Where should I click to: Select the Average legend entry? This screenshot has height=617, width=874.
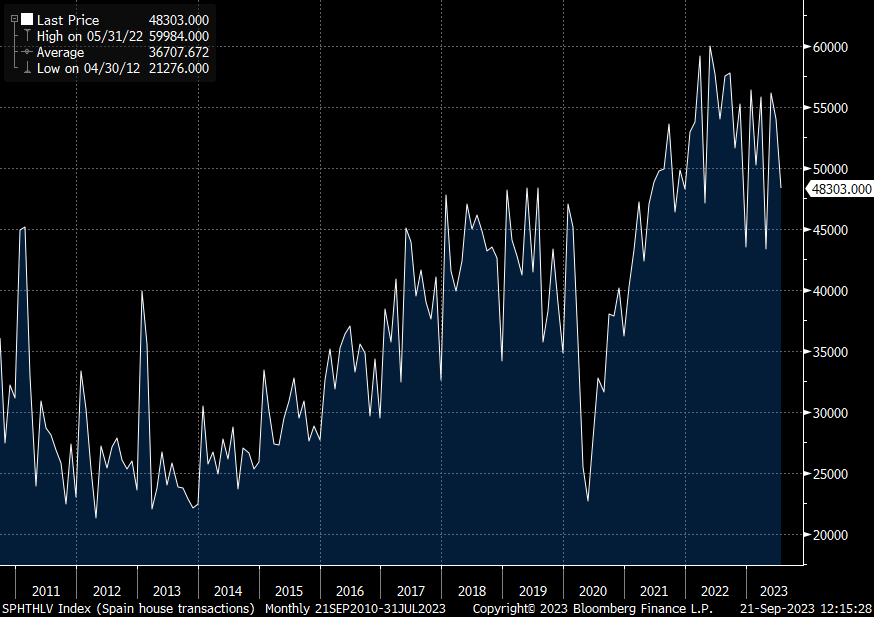click(61, 52)
